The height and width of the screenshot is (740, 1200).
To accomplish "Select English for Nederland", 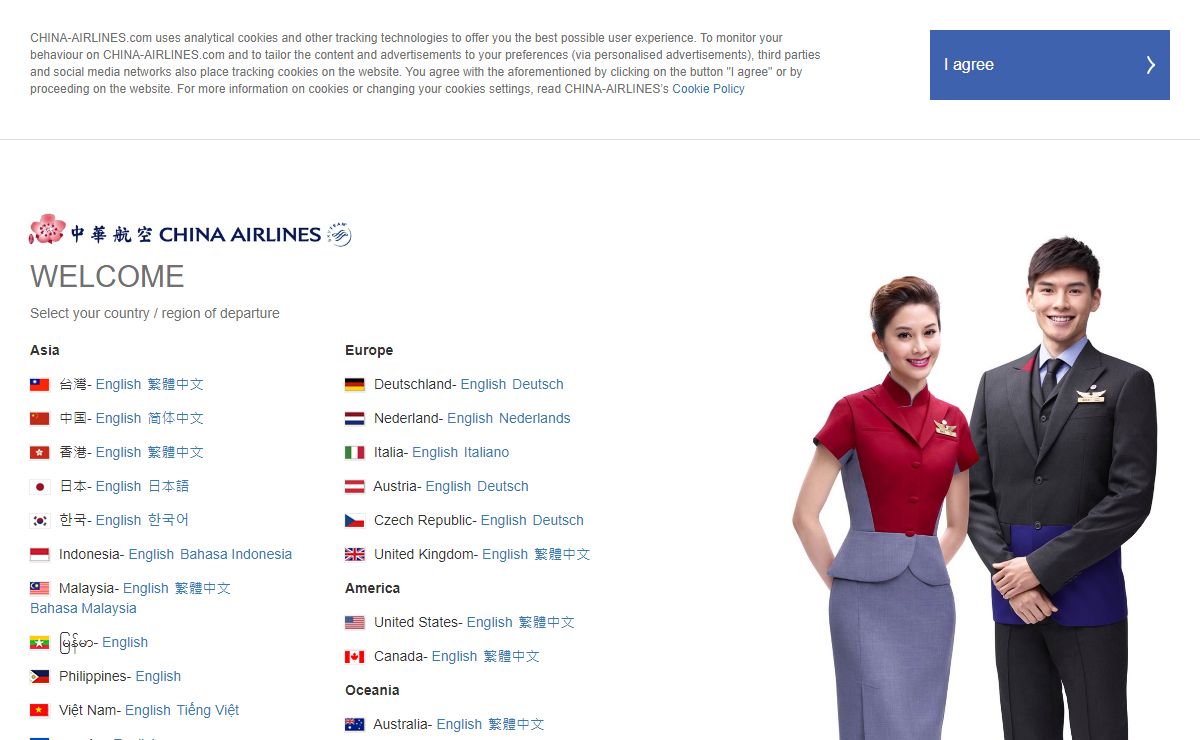I will [x=470, y=418].
